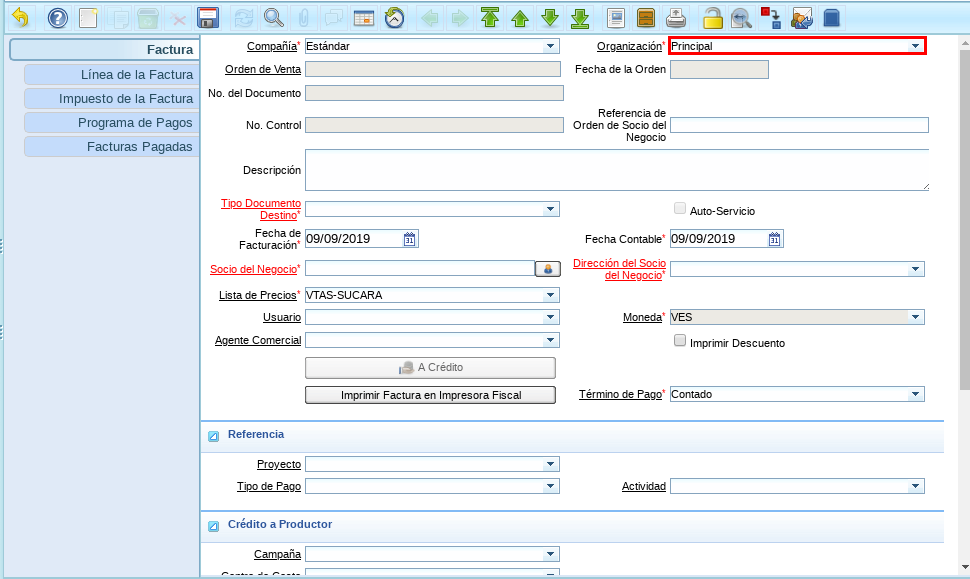This screenshot has height=579, width=970.
Task: Open the Lista de Precios dropdown
Action: point(550,296)
